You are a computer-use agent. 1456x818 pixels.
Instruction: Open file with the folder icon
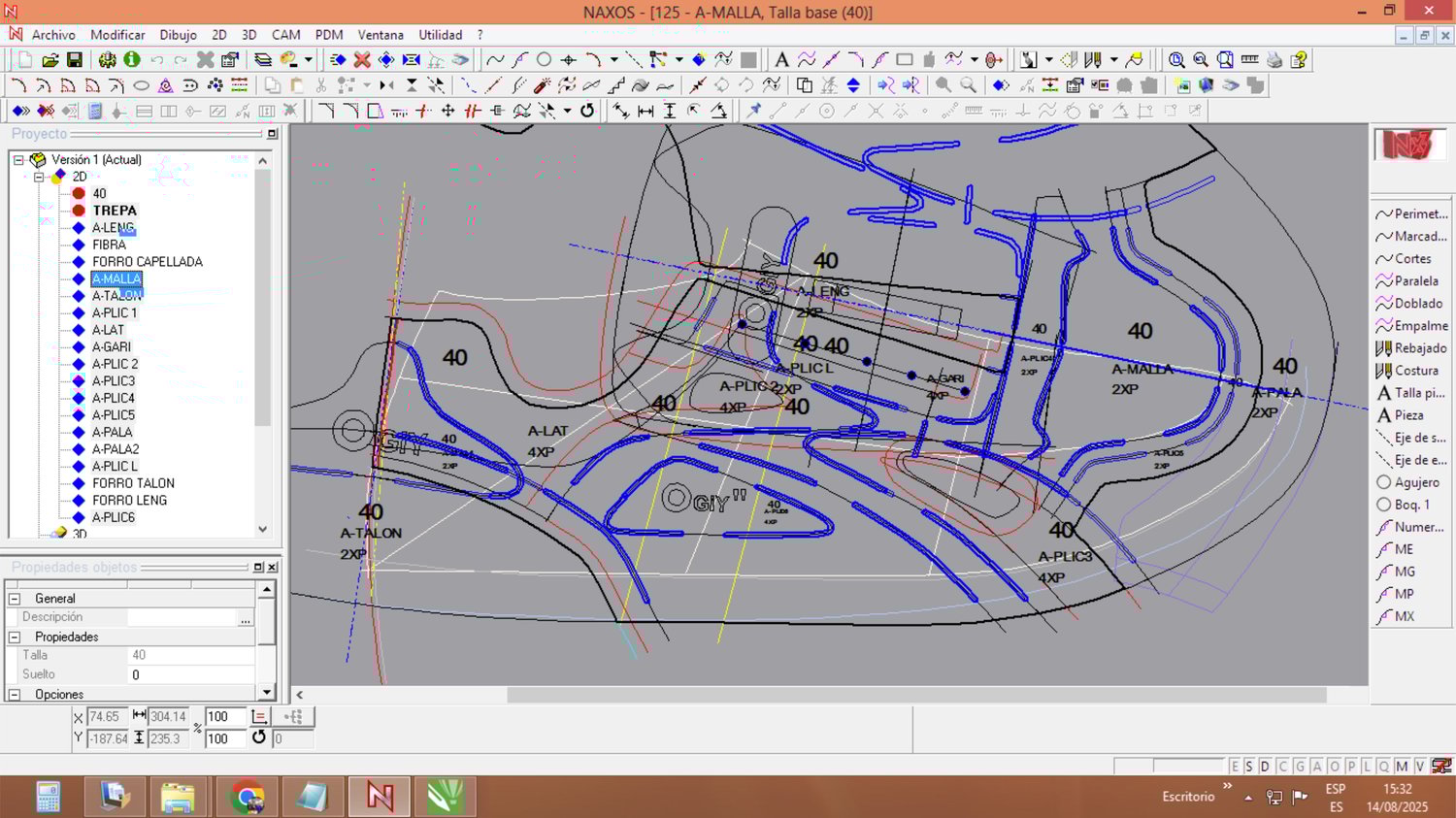coord(50,60)
